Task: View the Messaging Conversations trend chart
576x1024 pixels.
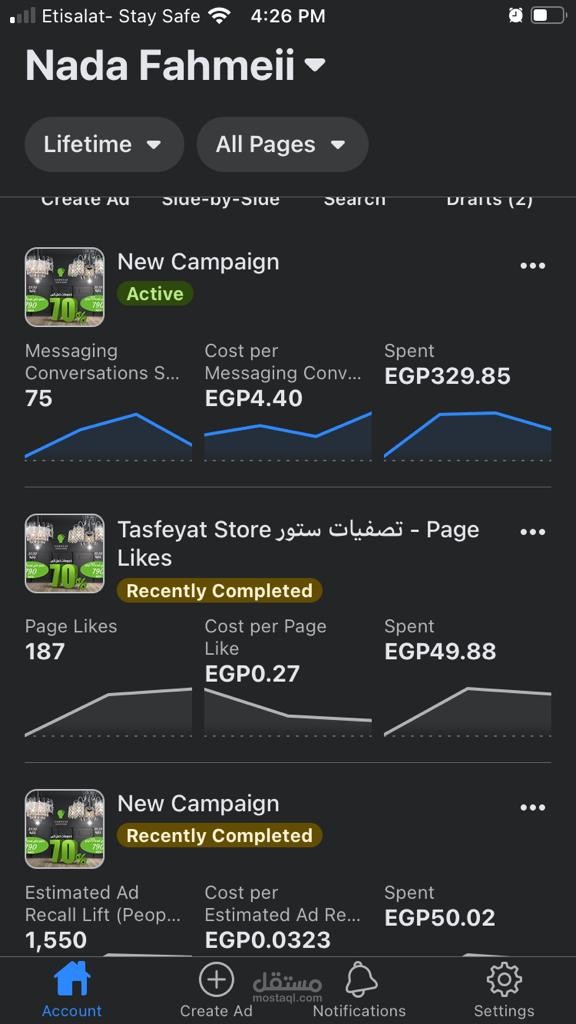Action: tap(108, 436)
